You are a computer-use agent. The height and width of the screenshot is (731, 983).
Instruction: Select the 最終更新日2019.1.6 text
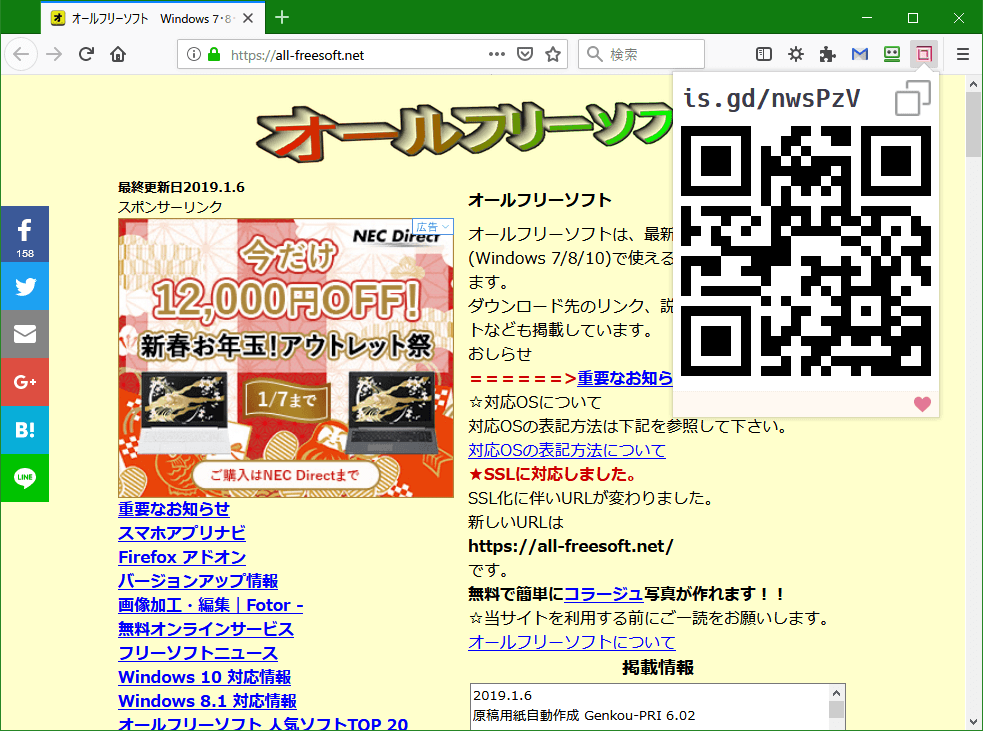pyautogui.click(x=181, y=187)
